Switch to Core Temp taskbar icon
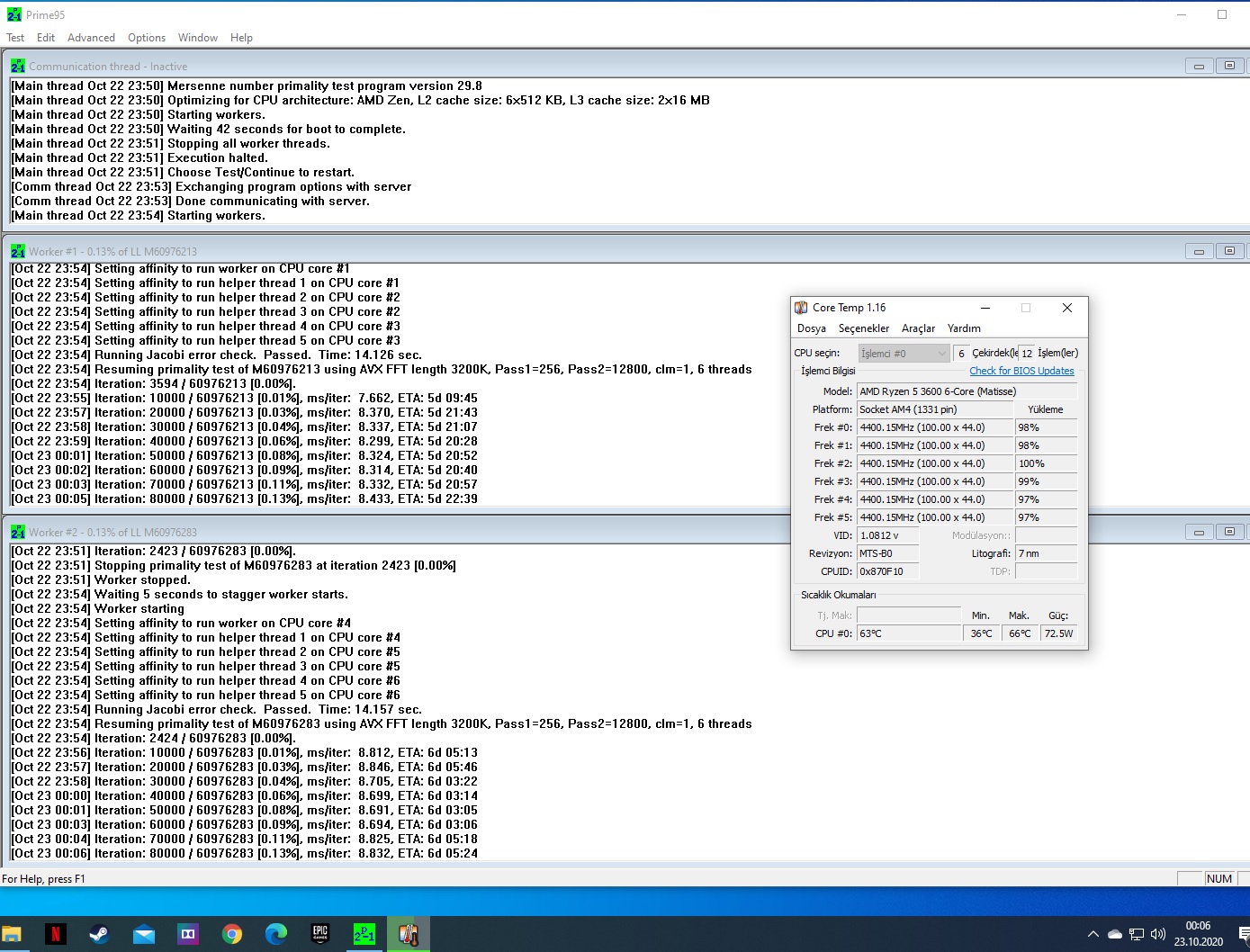This screenshot has width=1250, height=952. pos(409,934)
